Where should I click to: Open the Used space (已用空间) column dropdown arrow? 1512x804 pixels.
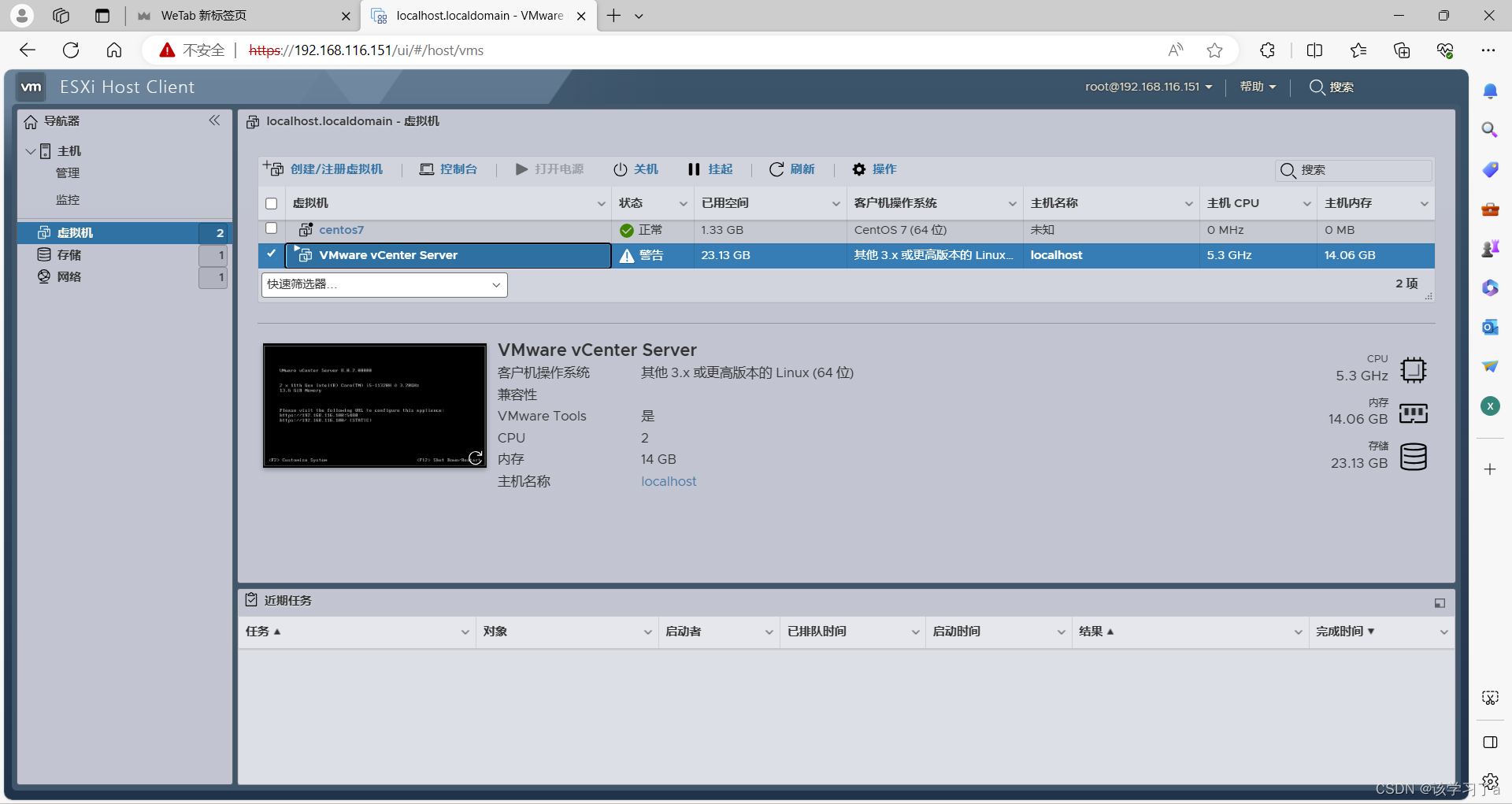(836, 204)
